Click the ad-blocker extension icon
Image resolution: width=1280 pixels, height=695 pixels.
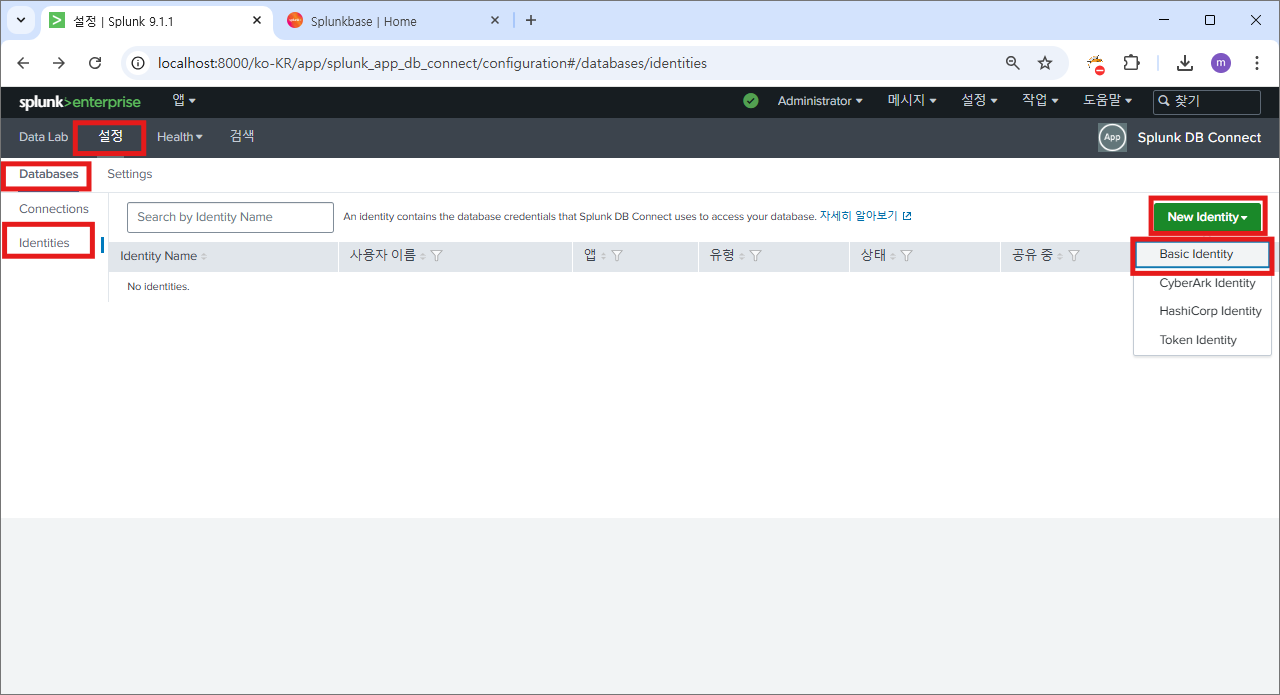(x=1097, y=64)
